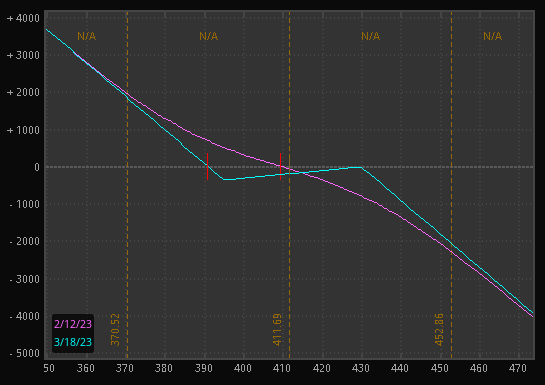Image resolution: width=545 pixels, height=385 pixels.
Task: Click the 390 x-axis price label
Action: 204,368
